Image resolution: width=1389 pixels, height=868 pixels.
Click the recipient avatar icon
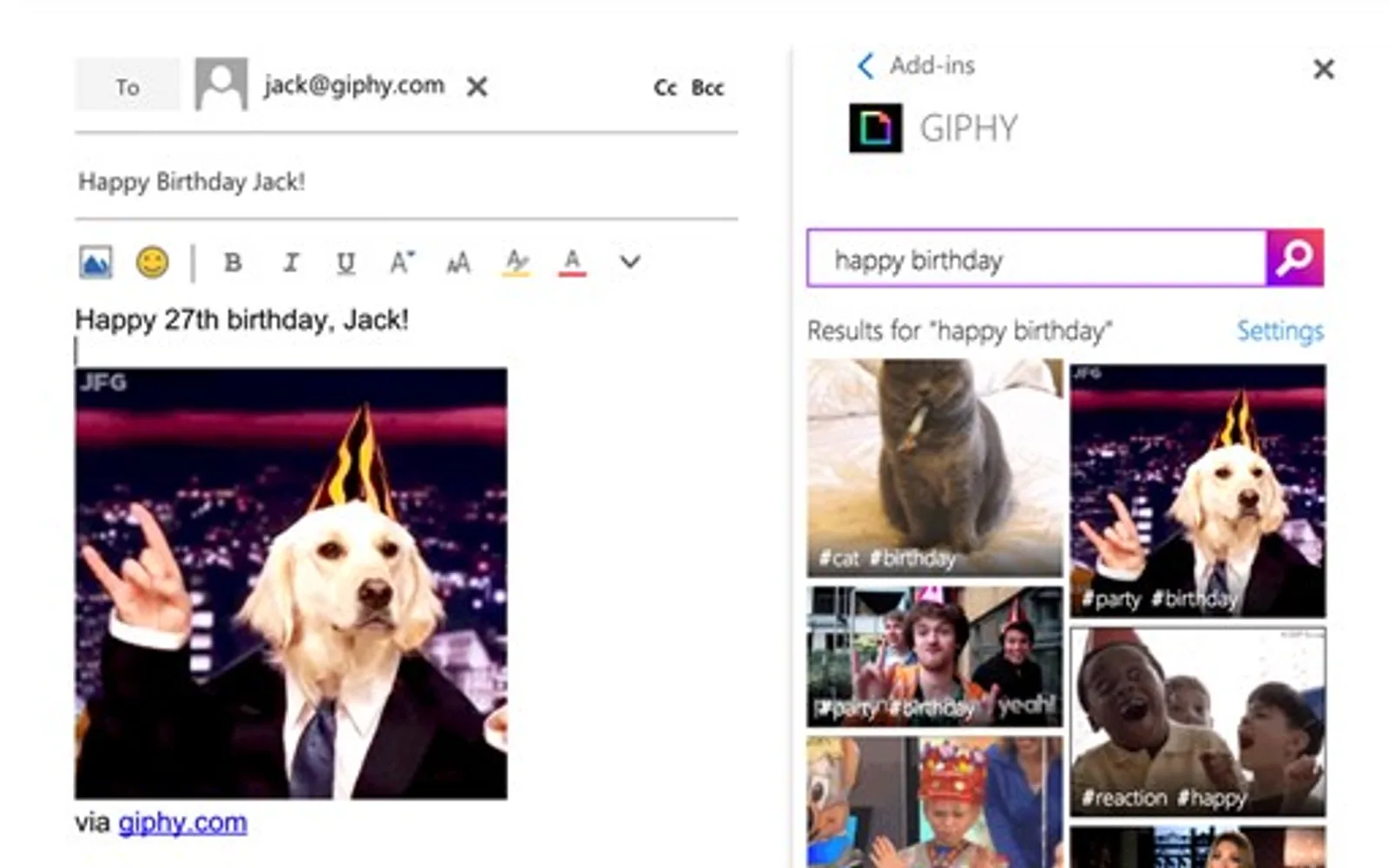pos(221,84)
